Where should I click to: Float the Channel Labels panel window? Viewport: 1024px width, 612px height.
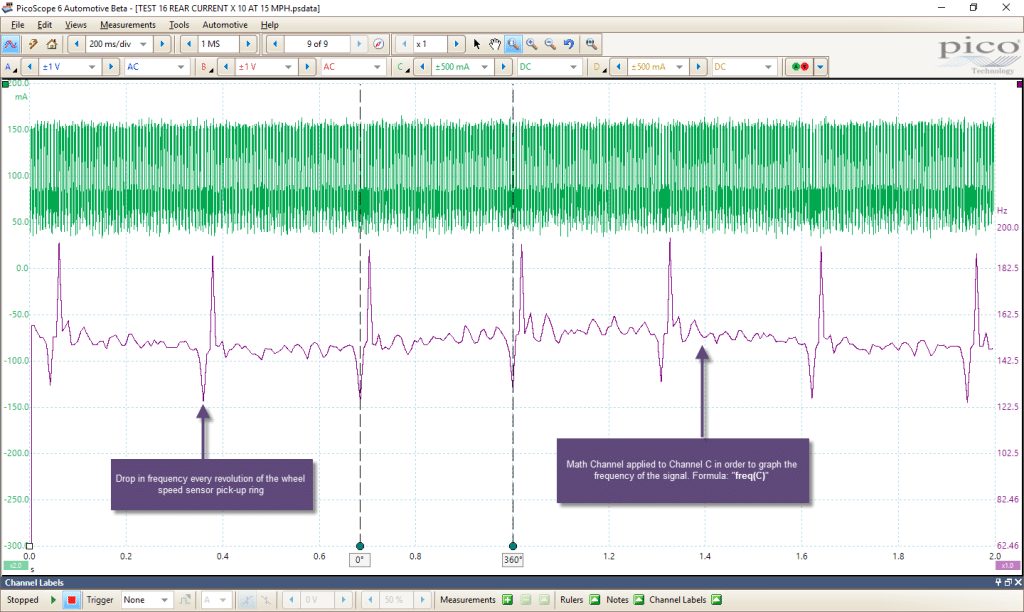1008,582
